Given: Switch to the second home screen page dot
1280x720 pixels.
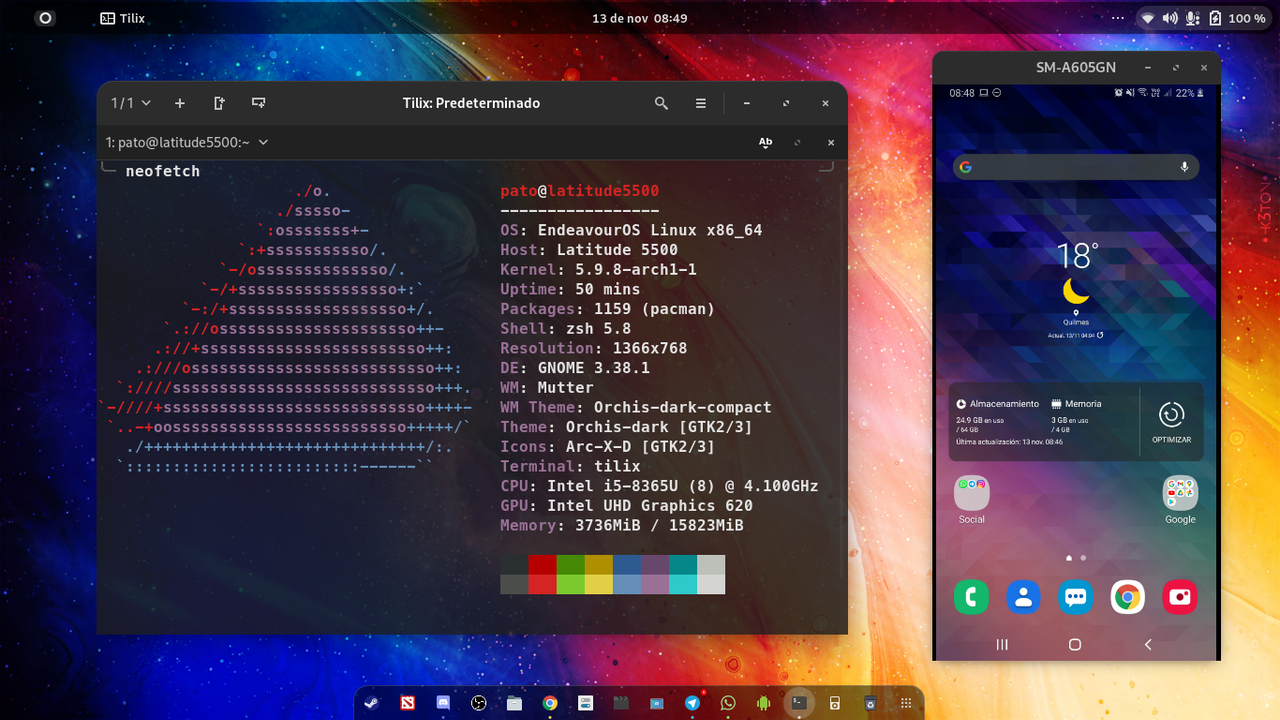Looking at the screenshot, I should click(1084, 558).
